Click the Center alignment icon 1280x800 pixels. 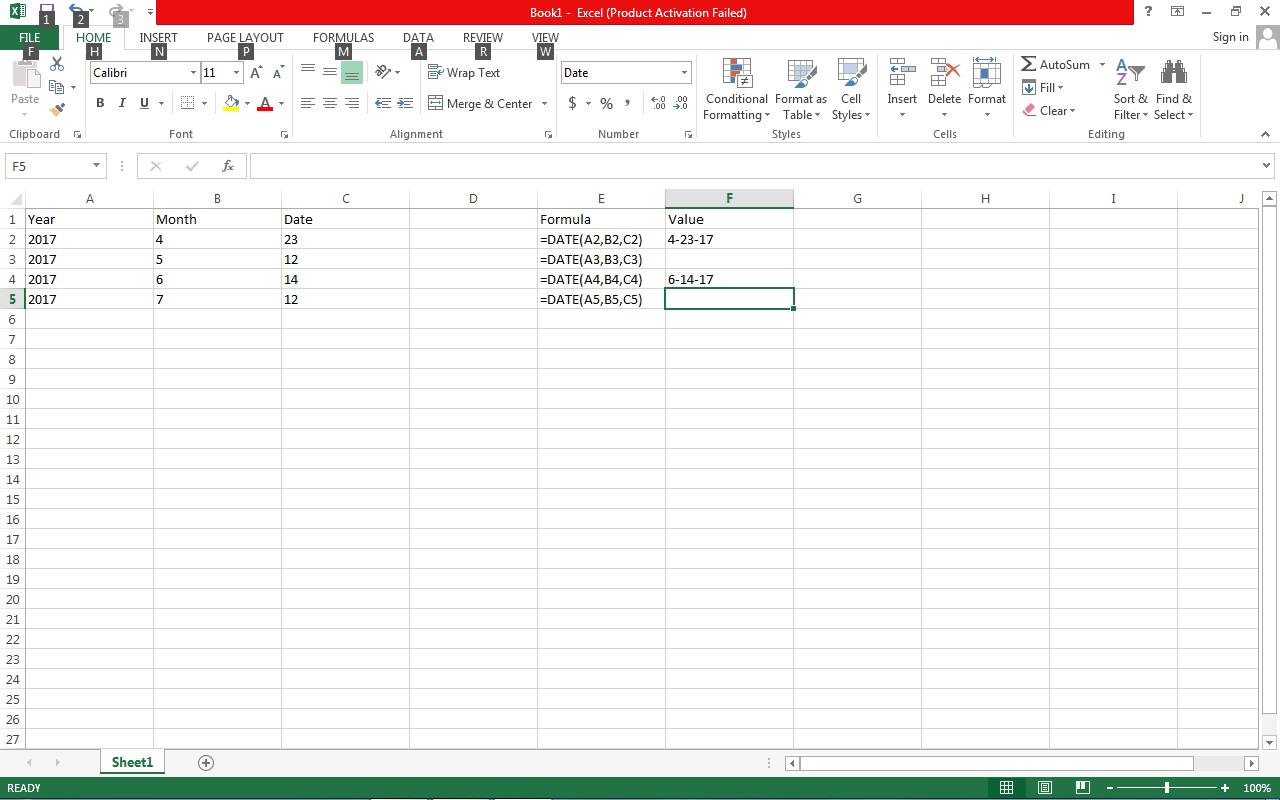point(329,103)
